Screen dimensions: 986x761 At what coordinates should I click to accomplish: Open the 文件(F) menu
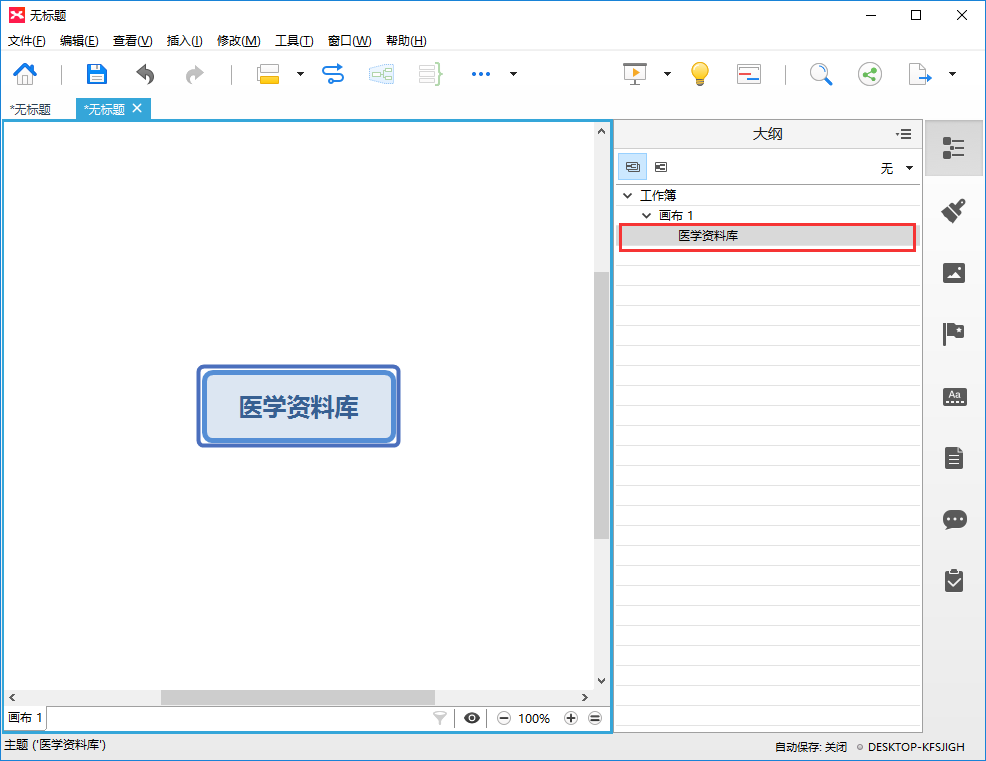point(26,41)
